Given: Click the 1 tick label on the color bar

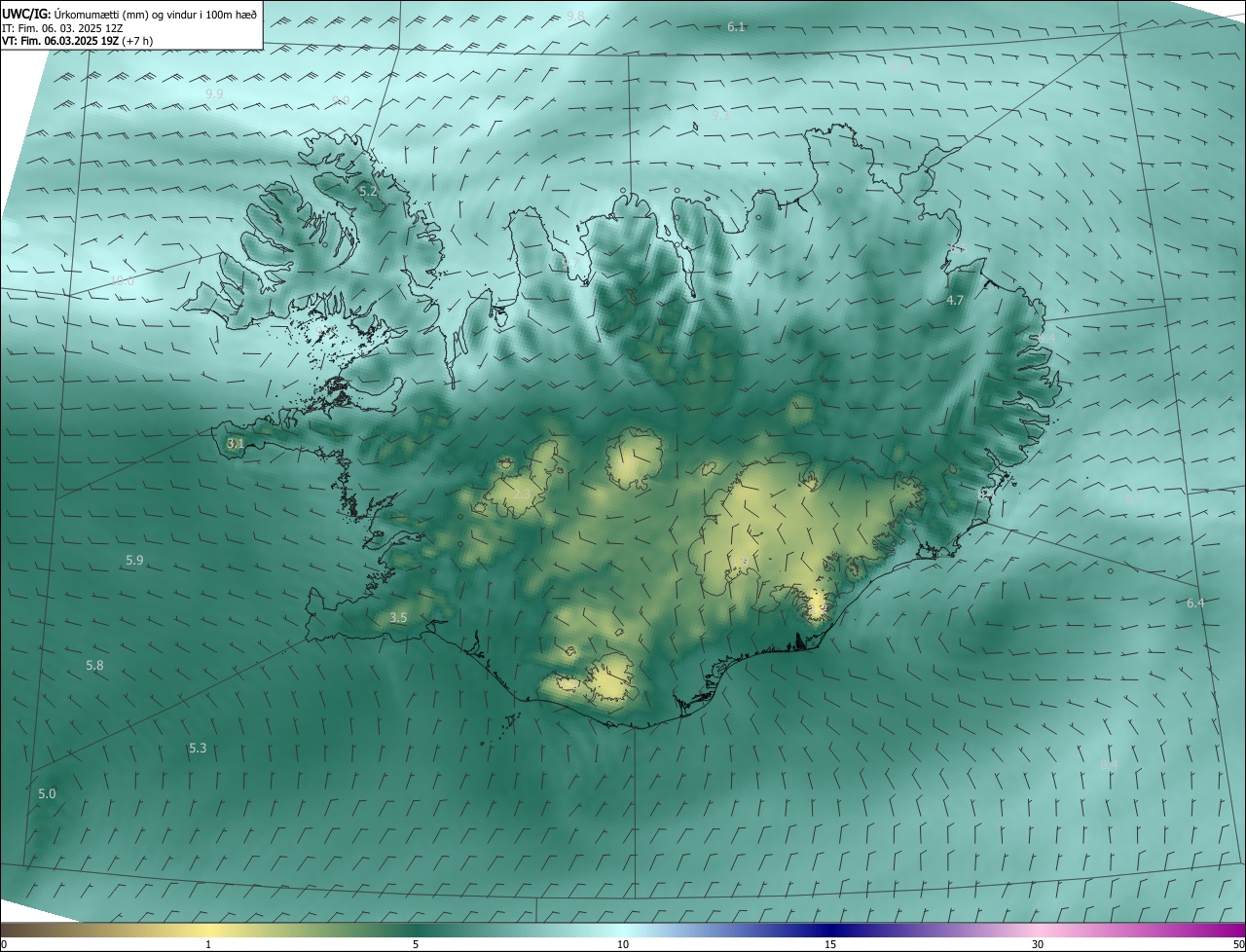Looking at the screenshot, I should point(208,944).
